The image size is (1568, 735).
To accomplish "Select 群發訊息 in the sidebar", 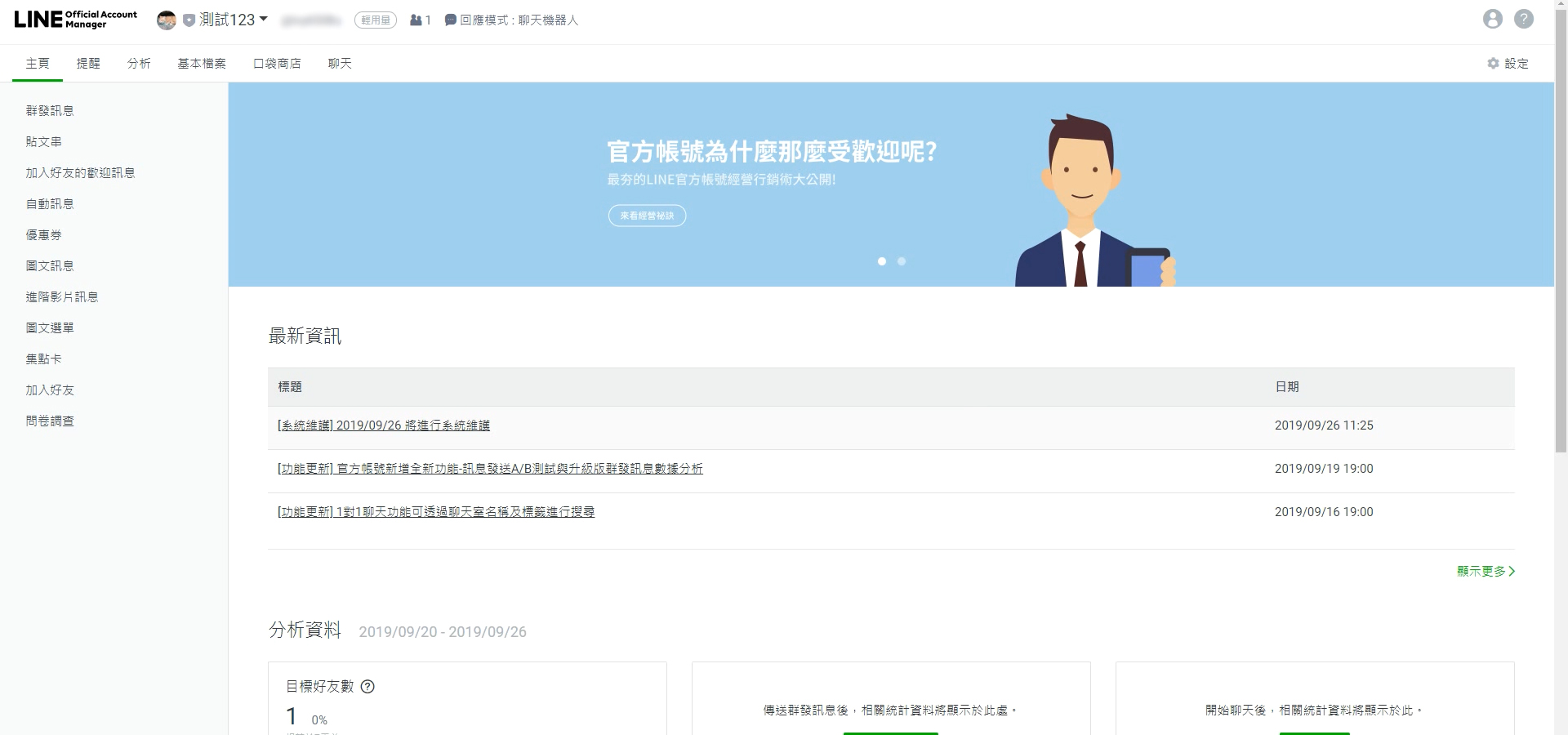I will tap(50, 110).
